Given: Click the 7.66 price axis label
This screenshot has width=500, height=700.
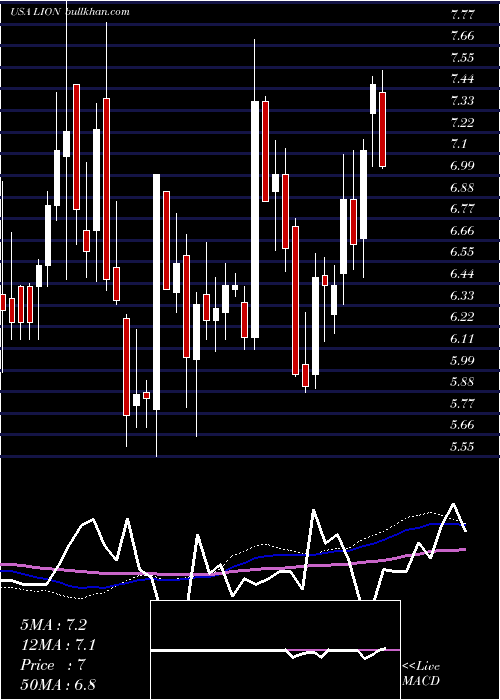Looking at the screenshot, I should click(462, 36).
